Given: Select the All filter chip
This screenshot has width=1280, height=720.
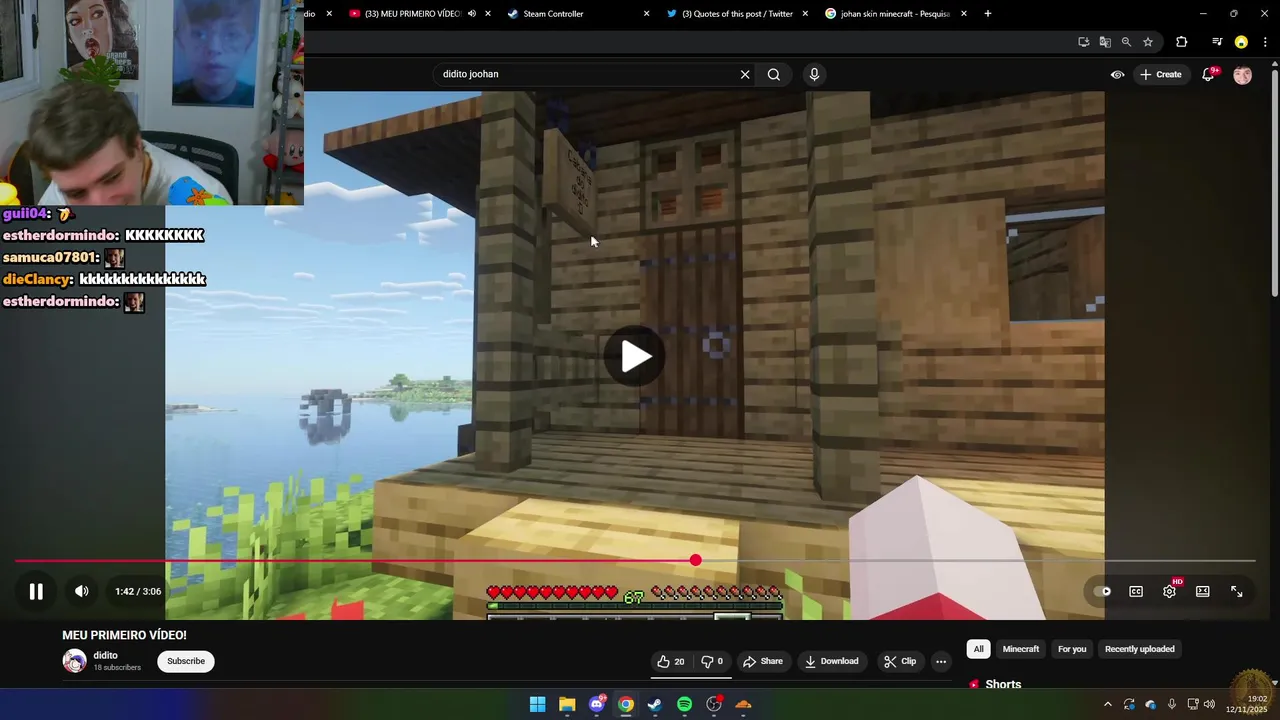Looking at the screenshot, I should tap(978, 649).
